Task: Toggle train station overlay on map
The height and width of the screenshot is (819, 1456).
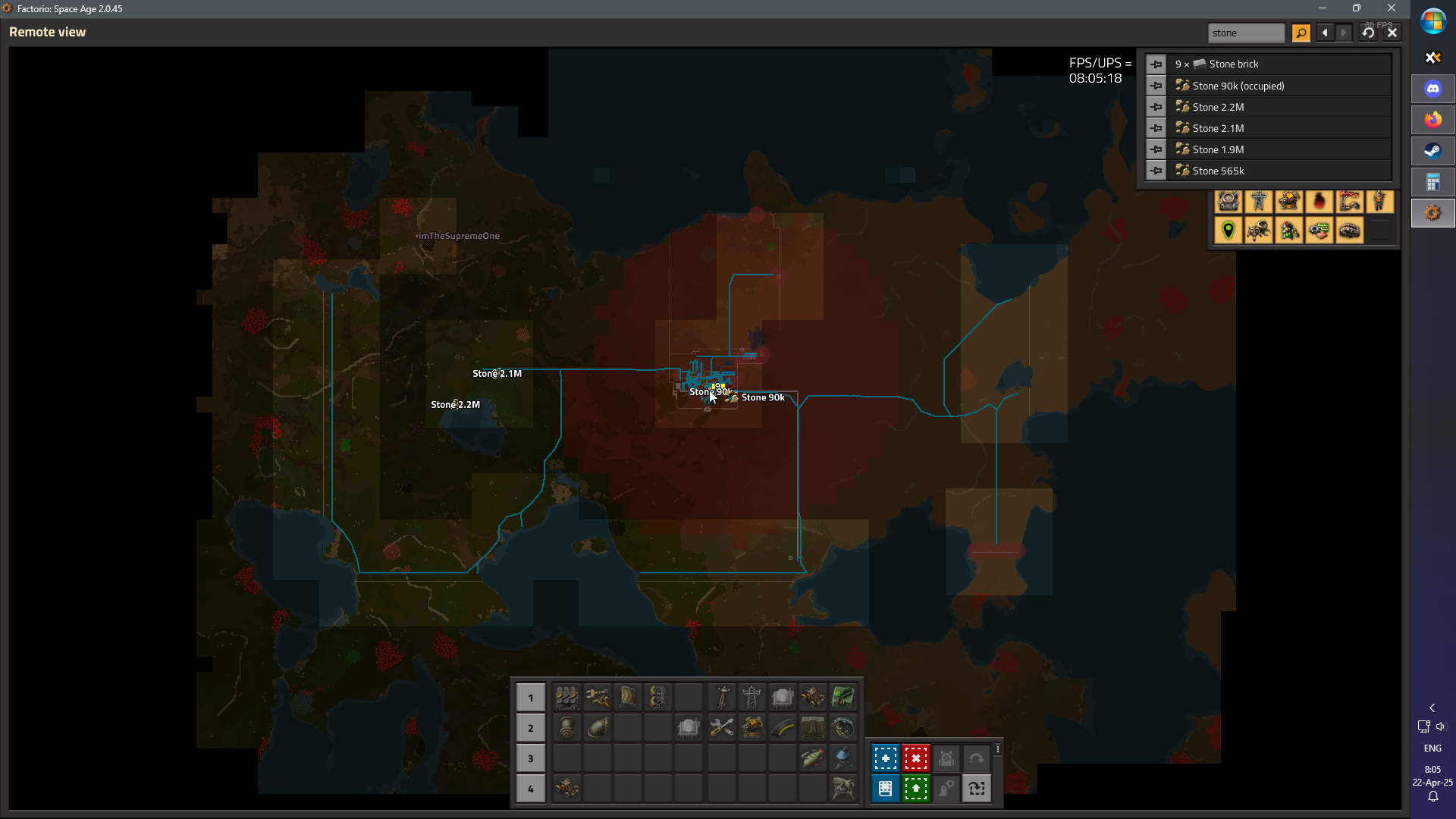Action: tap(1350, 201)
